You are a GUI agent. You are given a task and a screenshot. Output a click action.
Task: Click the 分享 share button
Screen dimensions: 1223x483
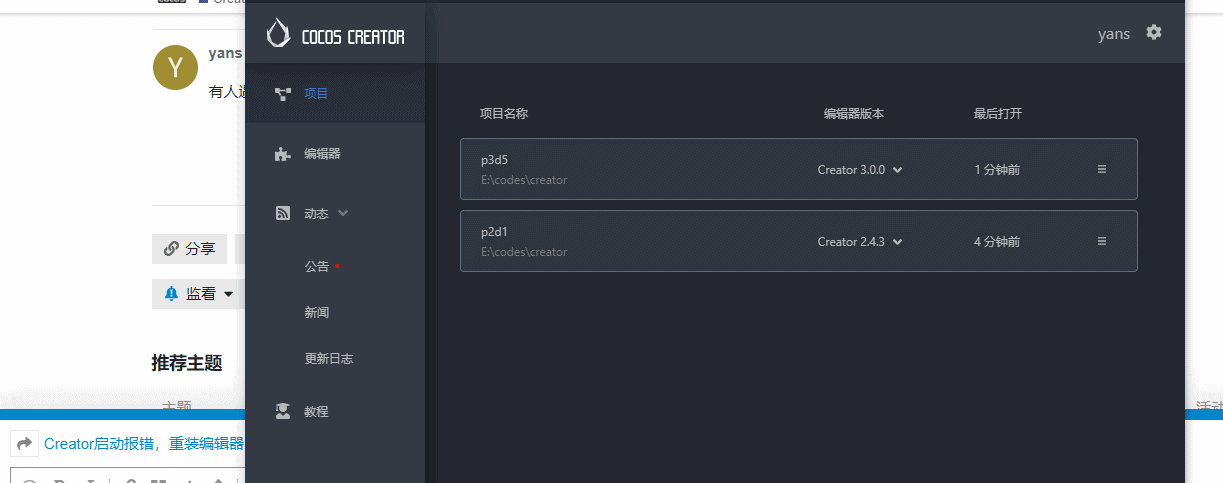190,249
